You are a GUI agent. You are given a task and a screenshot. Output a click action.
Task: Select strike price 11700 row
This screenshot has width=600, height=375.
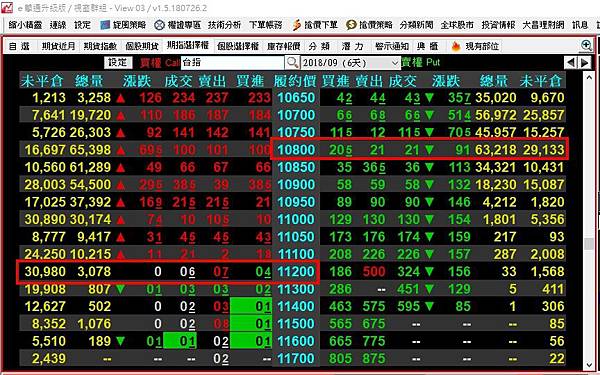[x=292, y=359]
